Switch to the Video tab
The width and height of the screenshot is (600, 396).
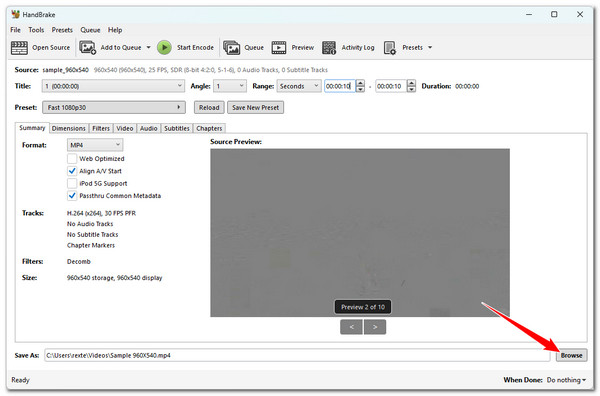point(125,128)
